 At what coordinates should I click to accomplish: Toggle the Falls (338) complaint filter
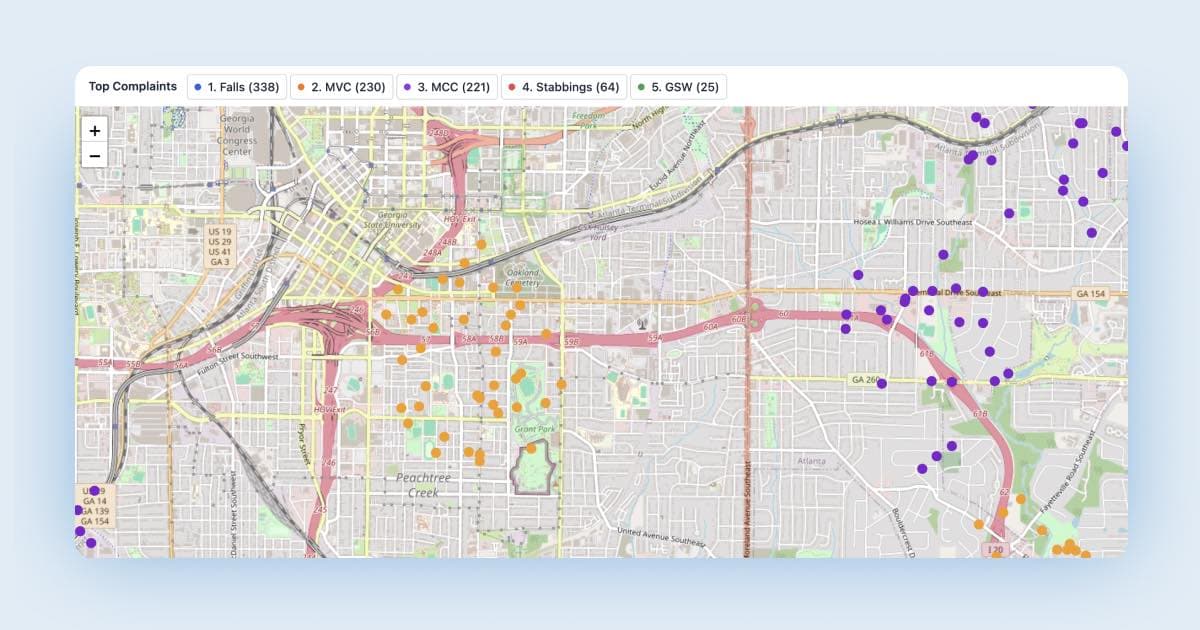[x=238, y=87]
